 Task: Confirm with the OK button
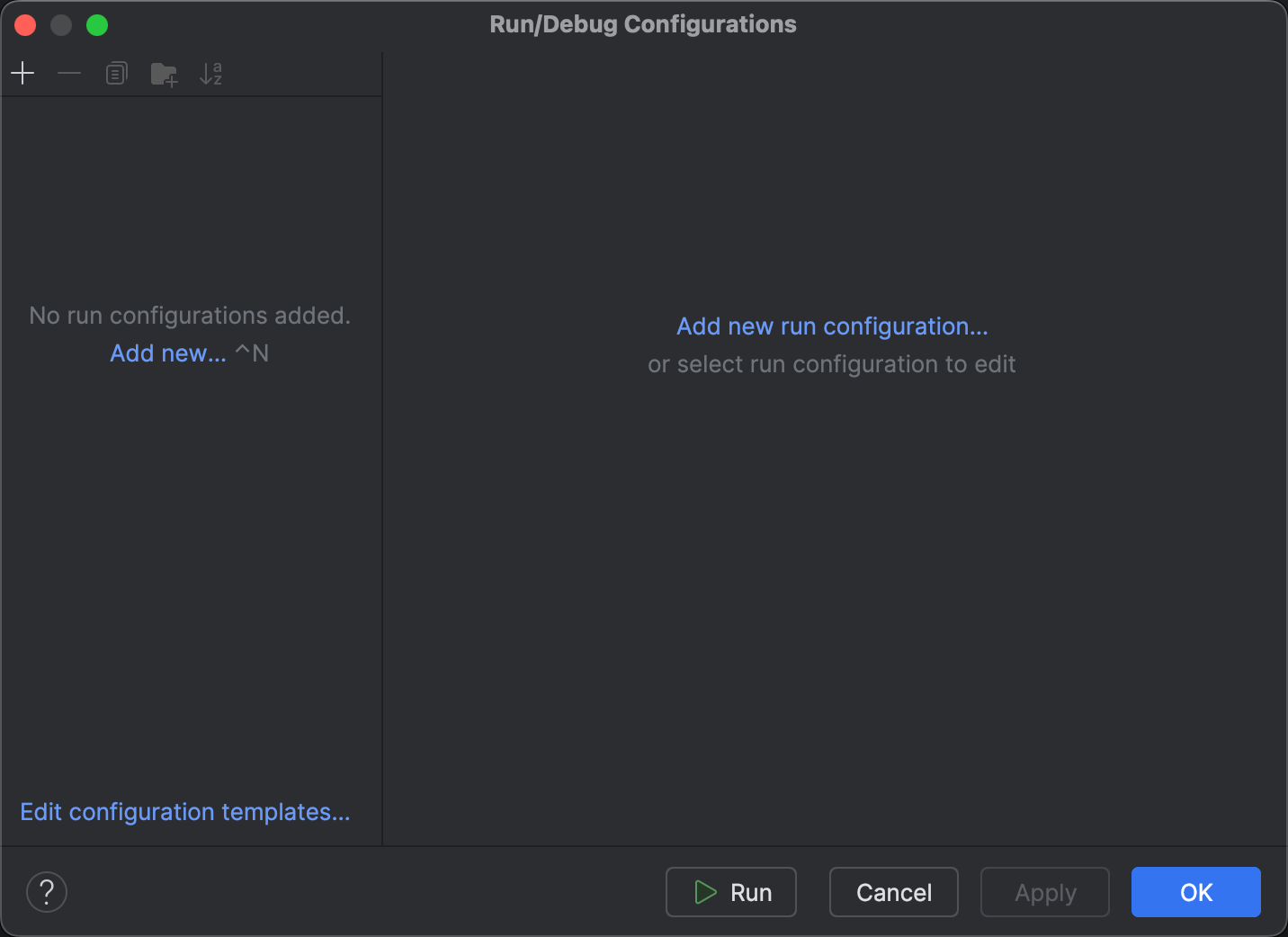(1195, 892)
